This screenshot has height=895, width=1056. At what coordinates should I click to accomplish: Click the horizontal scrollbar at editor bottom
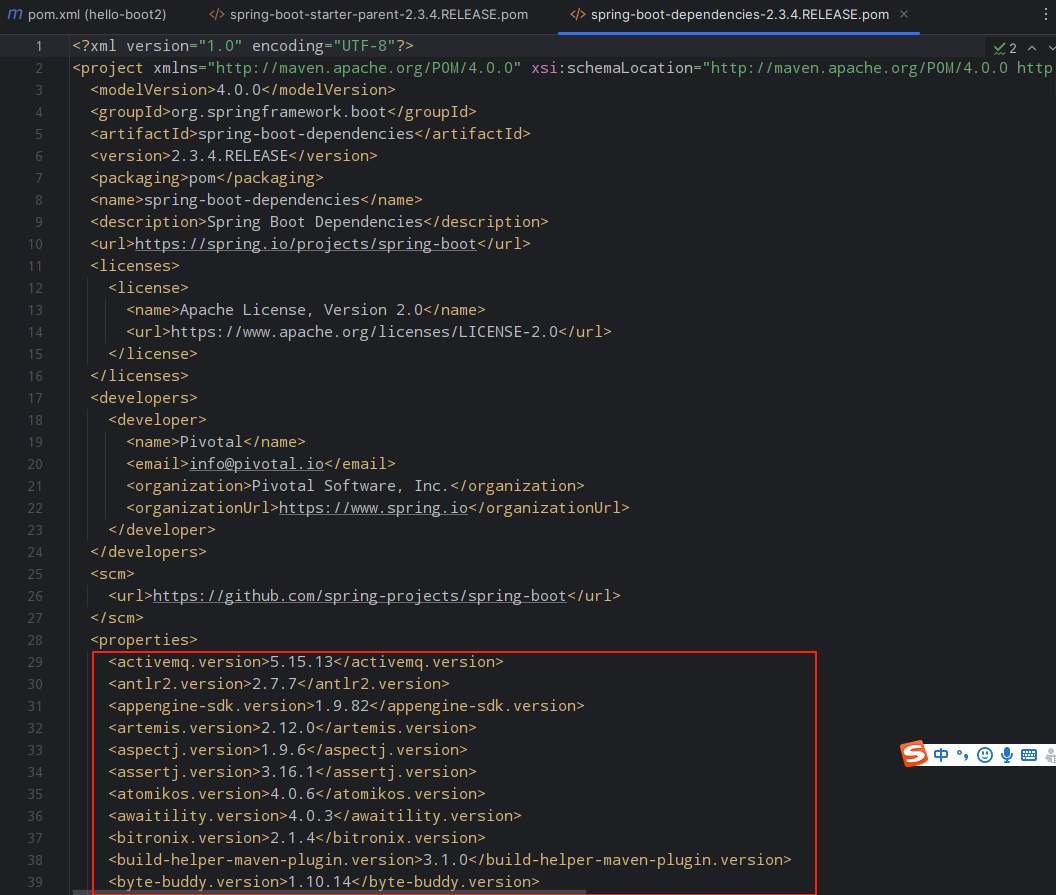pos(329,892)
